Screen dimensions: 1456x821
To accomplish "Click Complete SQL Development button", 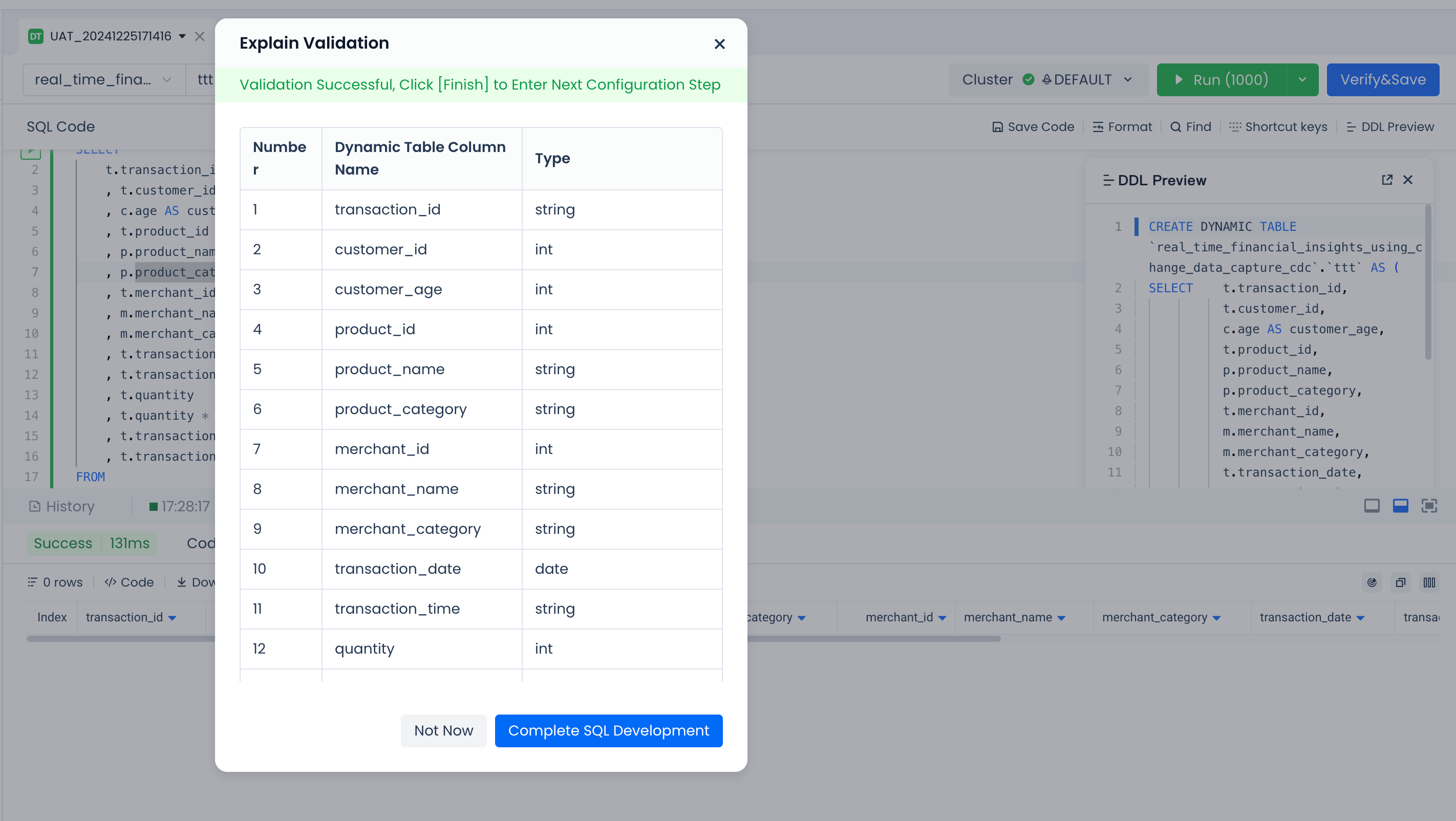I will click(608, 730).
